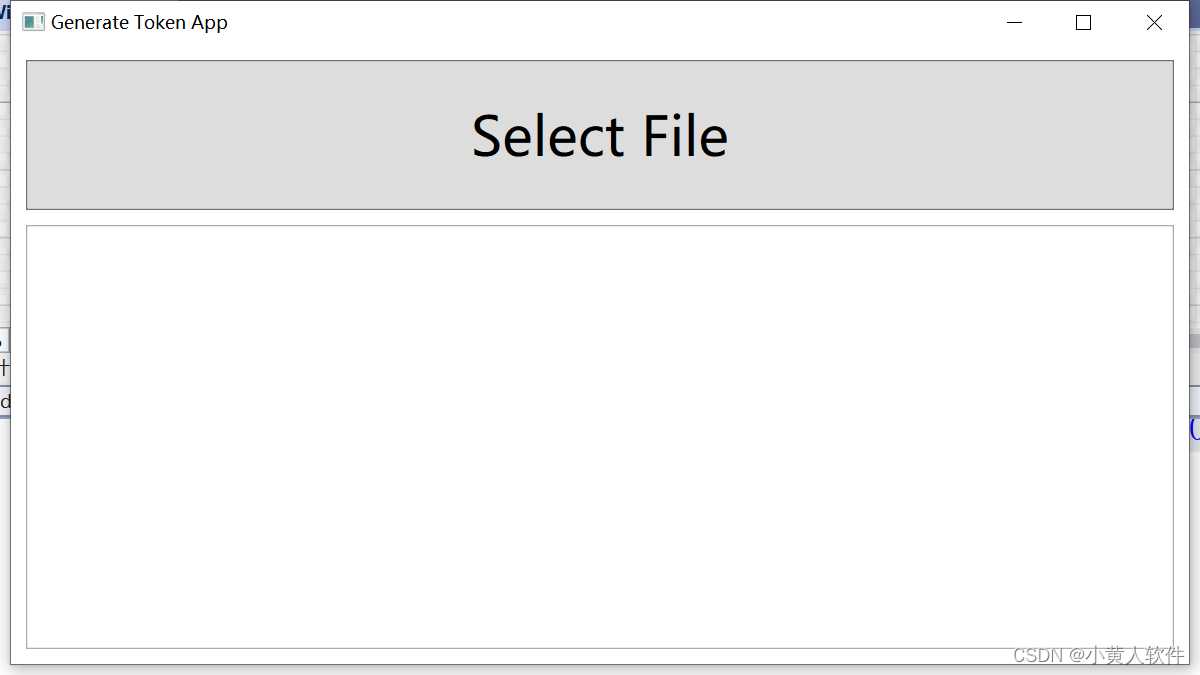Screen dimensions: 1200x675
Task: Open a file via the large Select File button
Action: (600, 135)
